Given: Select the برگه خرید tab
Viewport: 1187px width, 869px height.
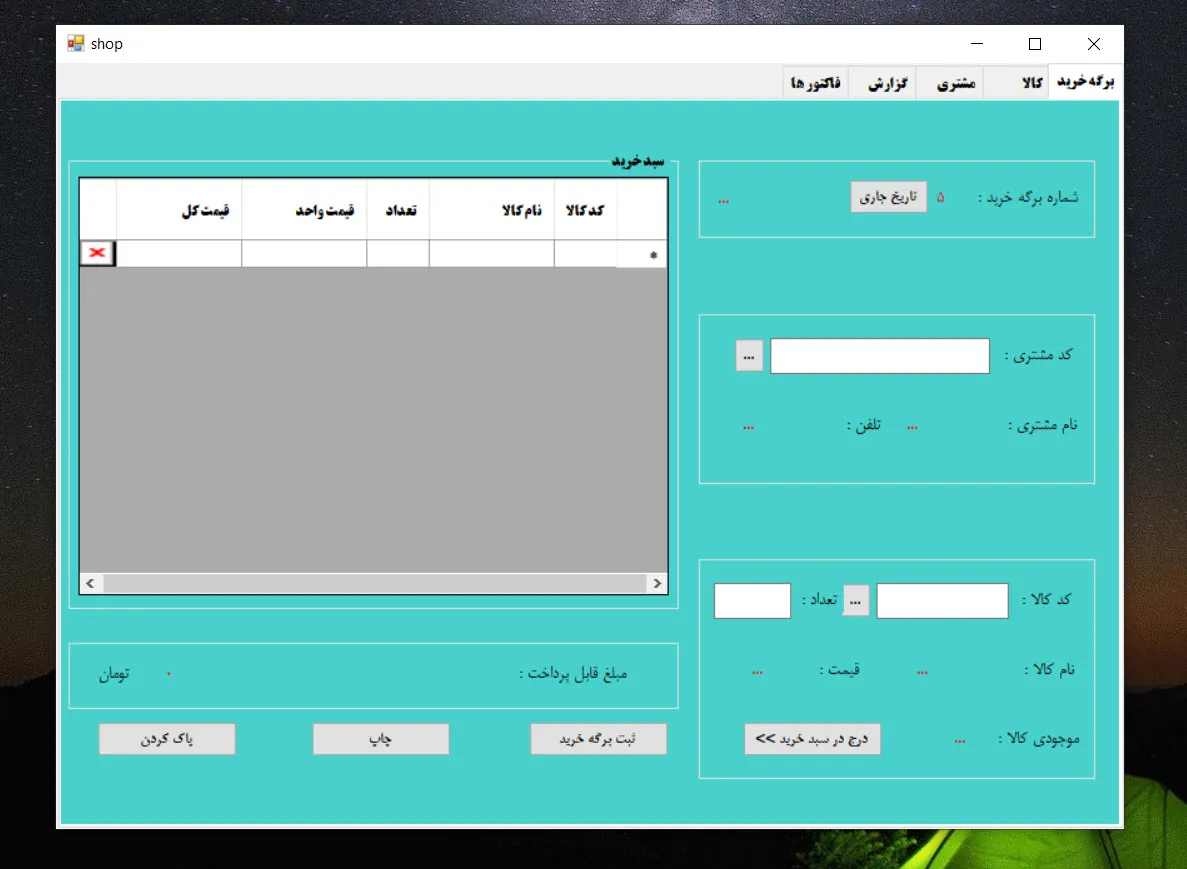Looking at the screenshot, I should tap(1086, 83).
